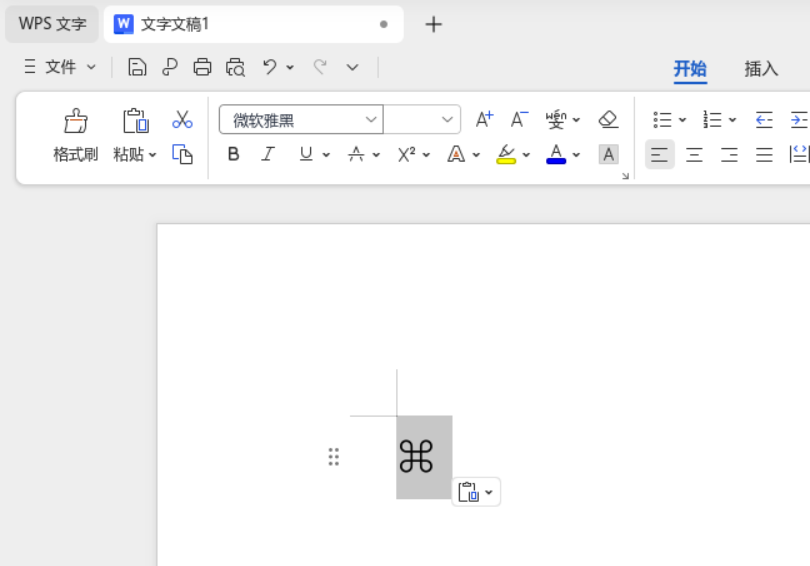This screenshot has width=810, height=566.
Task: Switch to the 插入 ribbon tab
Action: point(761,69)
